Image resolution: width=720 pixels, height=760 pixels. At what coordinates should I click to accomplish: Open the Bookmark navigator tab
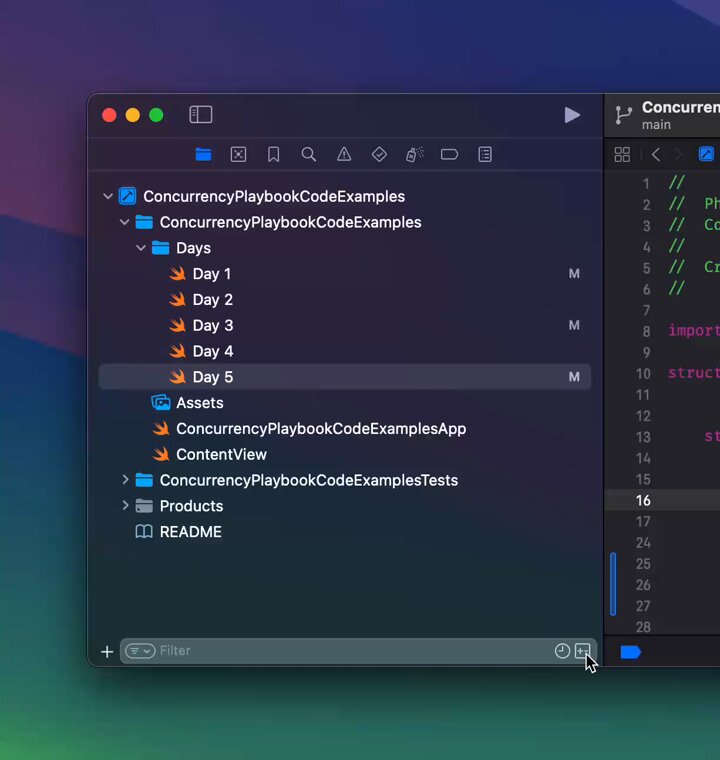point(273,155)
